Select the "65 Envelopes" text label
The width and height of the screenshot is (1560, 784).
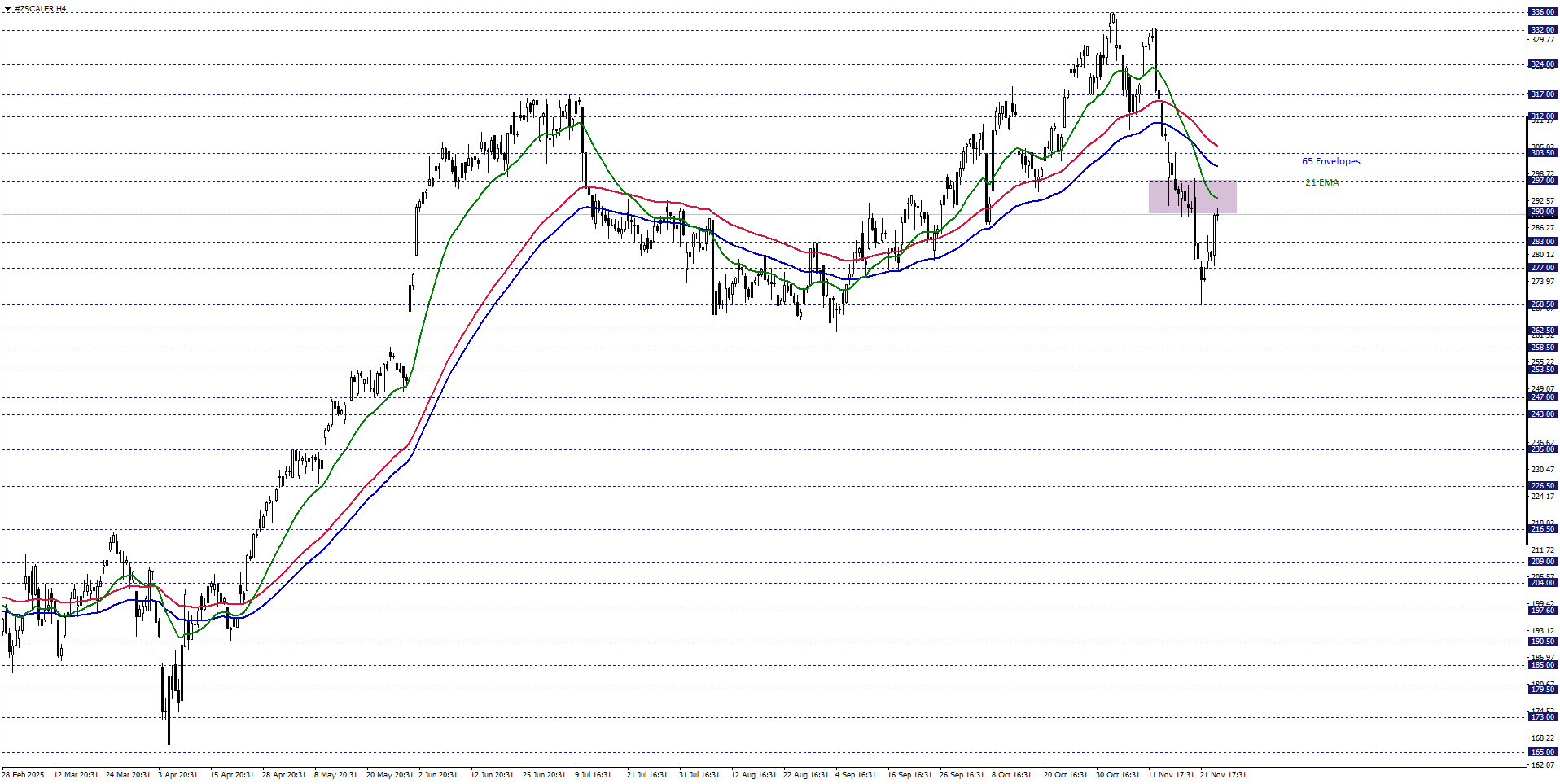pyautogui.click(x=1330, y=161)
